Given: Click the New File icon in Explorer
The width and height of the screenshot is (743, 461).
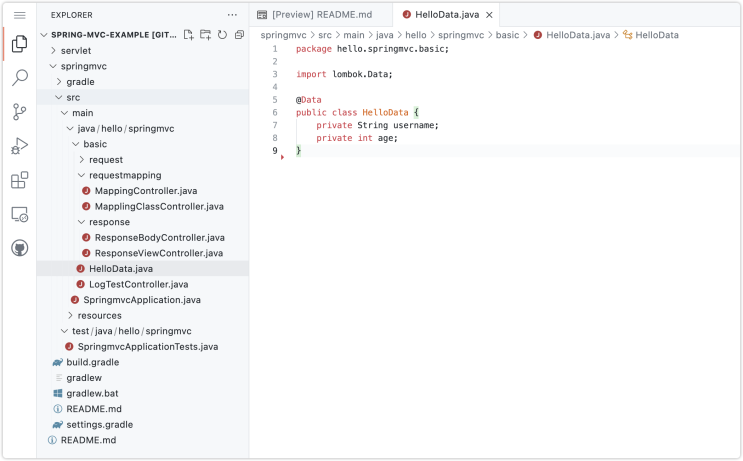Looking at the screenshot, I should click(x=189, y=35).
